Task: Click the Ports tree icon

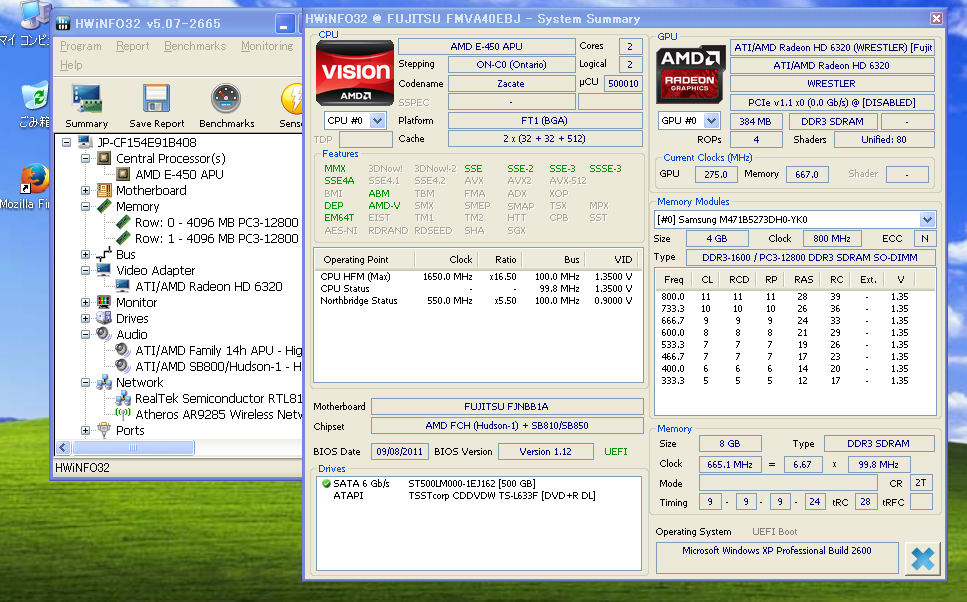Action: pyautogui.click(x=104, y=430)
